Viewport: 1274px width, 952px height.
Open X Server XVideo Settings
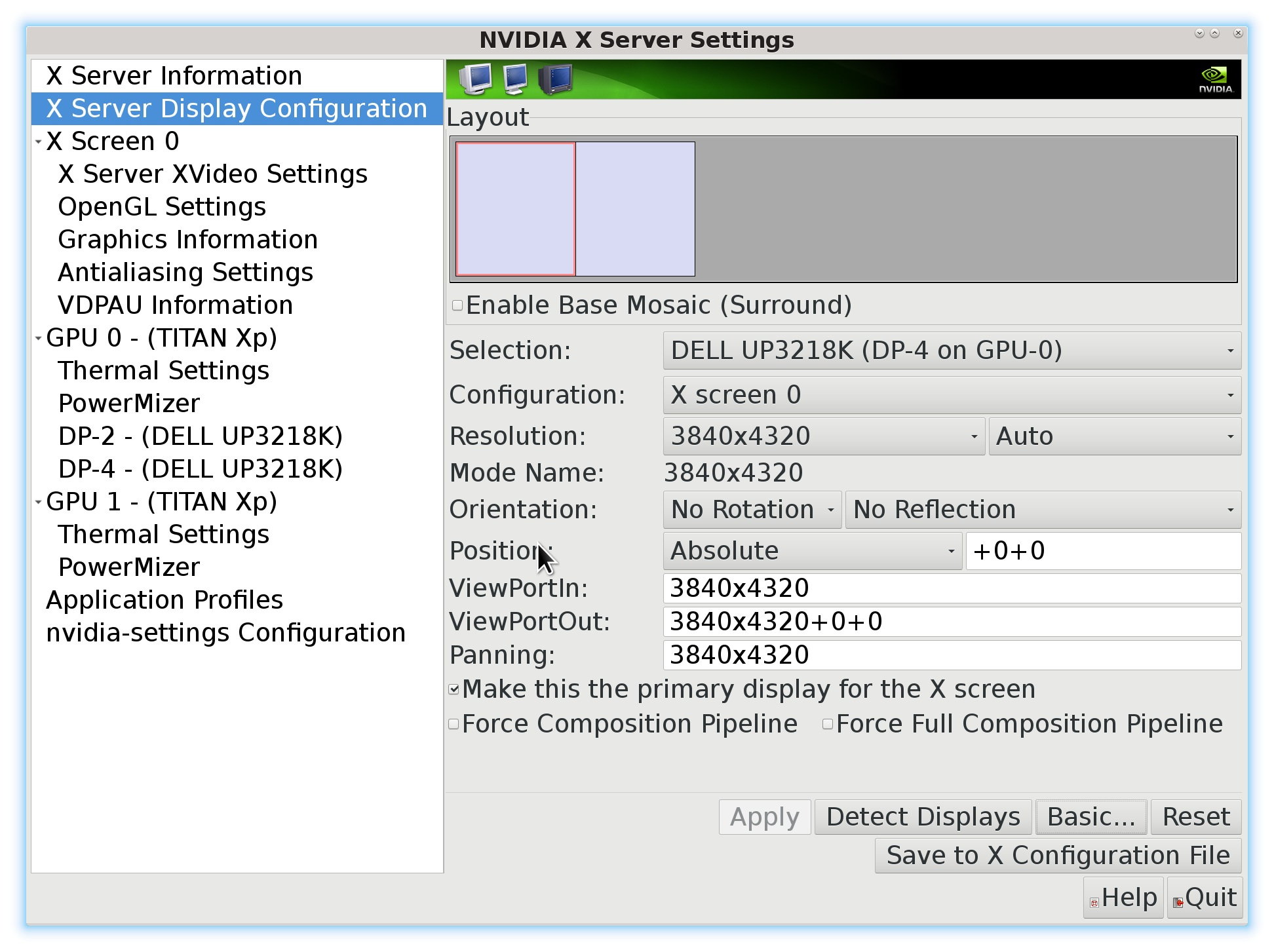tap(237, 174)
